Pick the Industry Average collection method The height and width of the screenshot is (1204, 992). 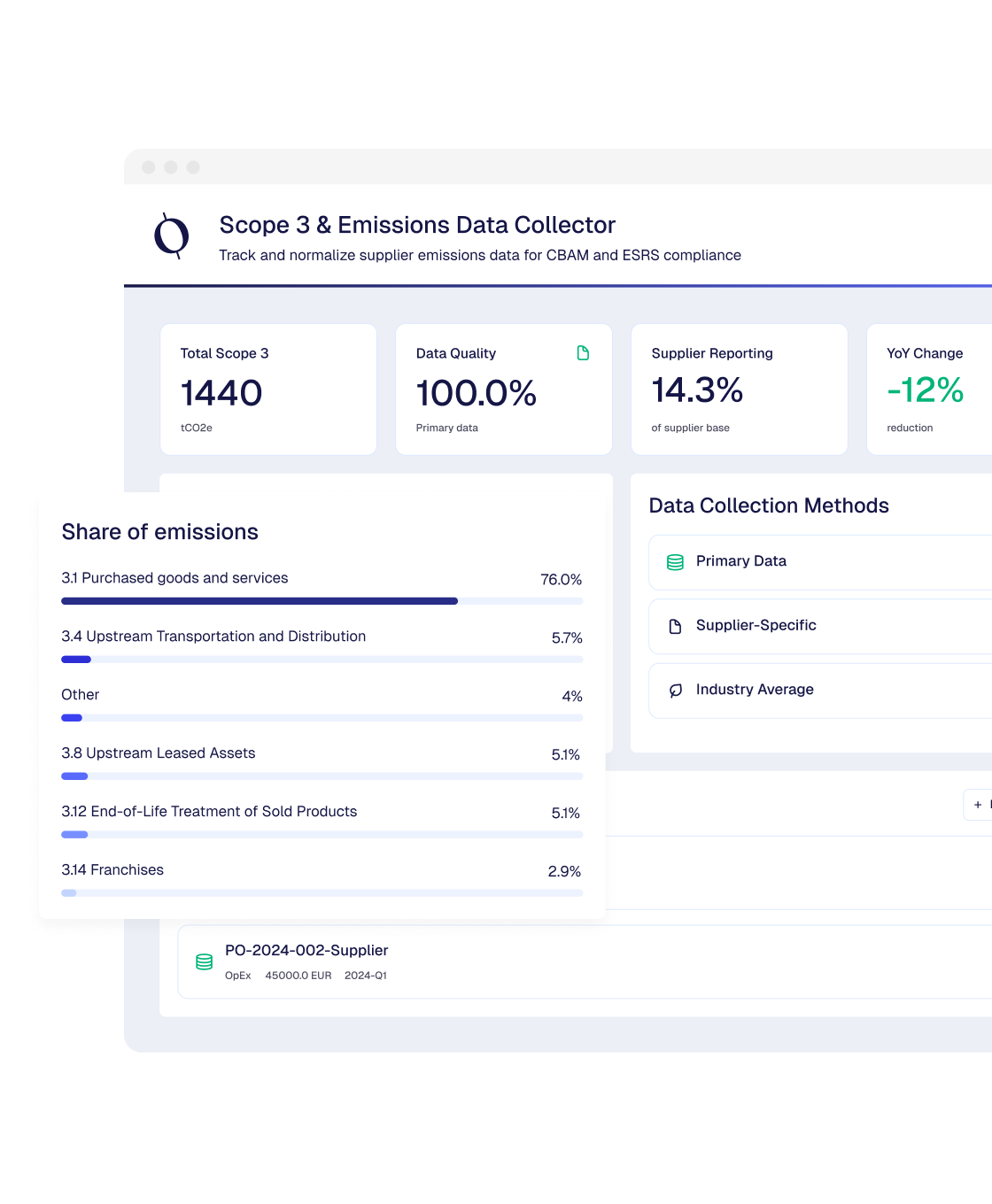point(755,690)
